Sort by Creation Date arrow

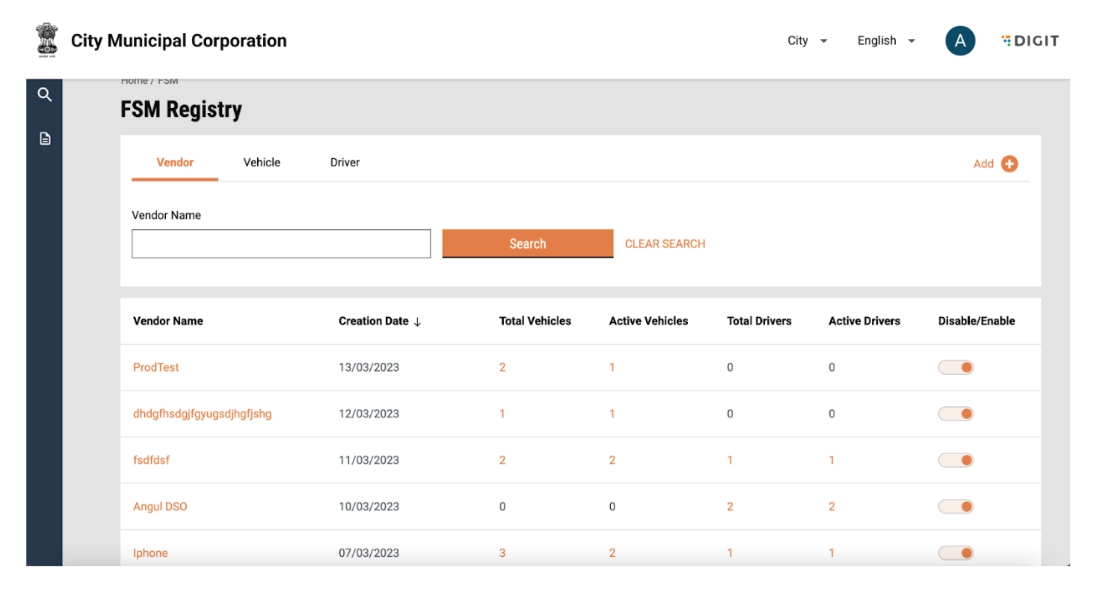coord(418,322)
